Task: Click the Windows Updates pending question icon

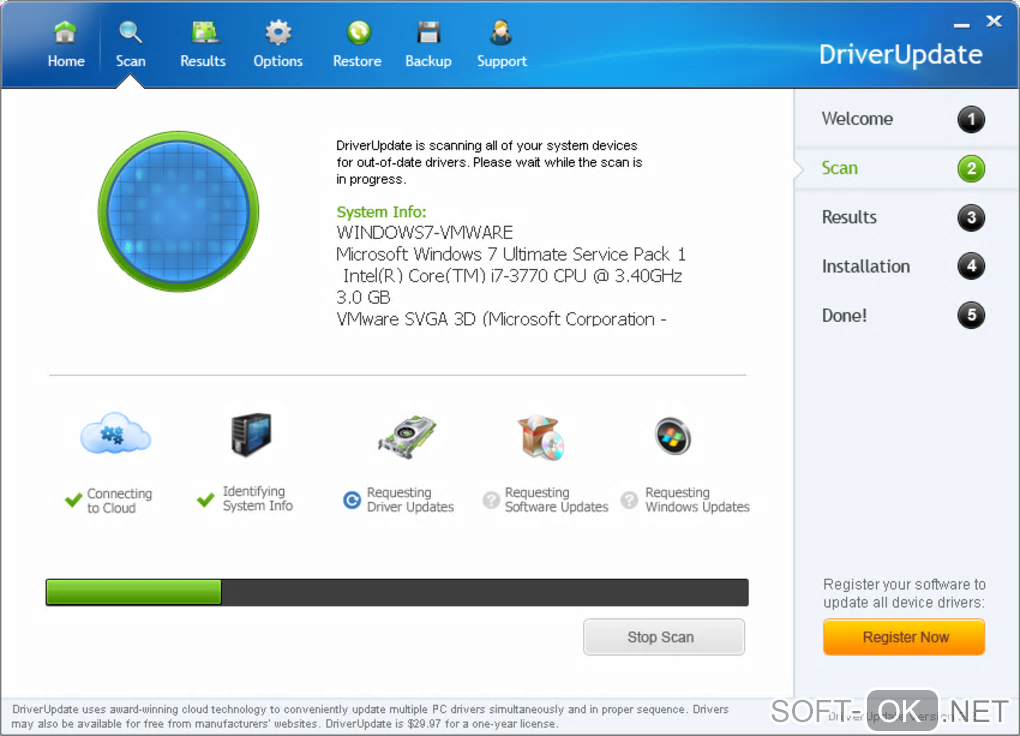Action: click(629, 500)
